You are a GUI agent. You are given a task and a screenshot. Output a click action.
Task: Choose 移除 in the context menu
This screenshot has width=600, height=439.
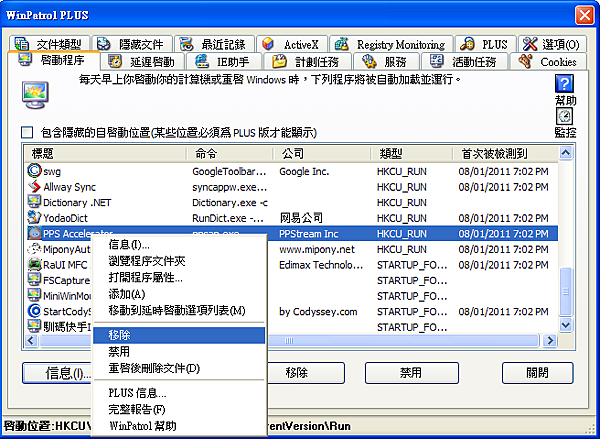point(179,335)
